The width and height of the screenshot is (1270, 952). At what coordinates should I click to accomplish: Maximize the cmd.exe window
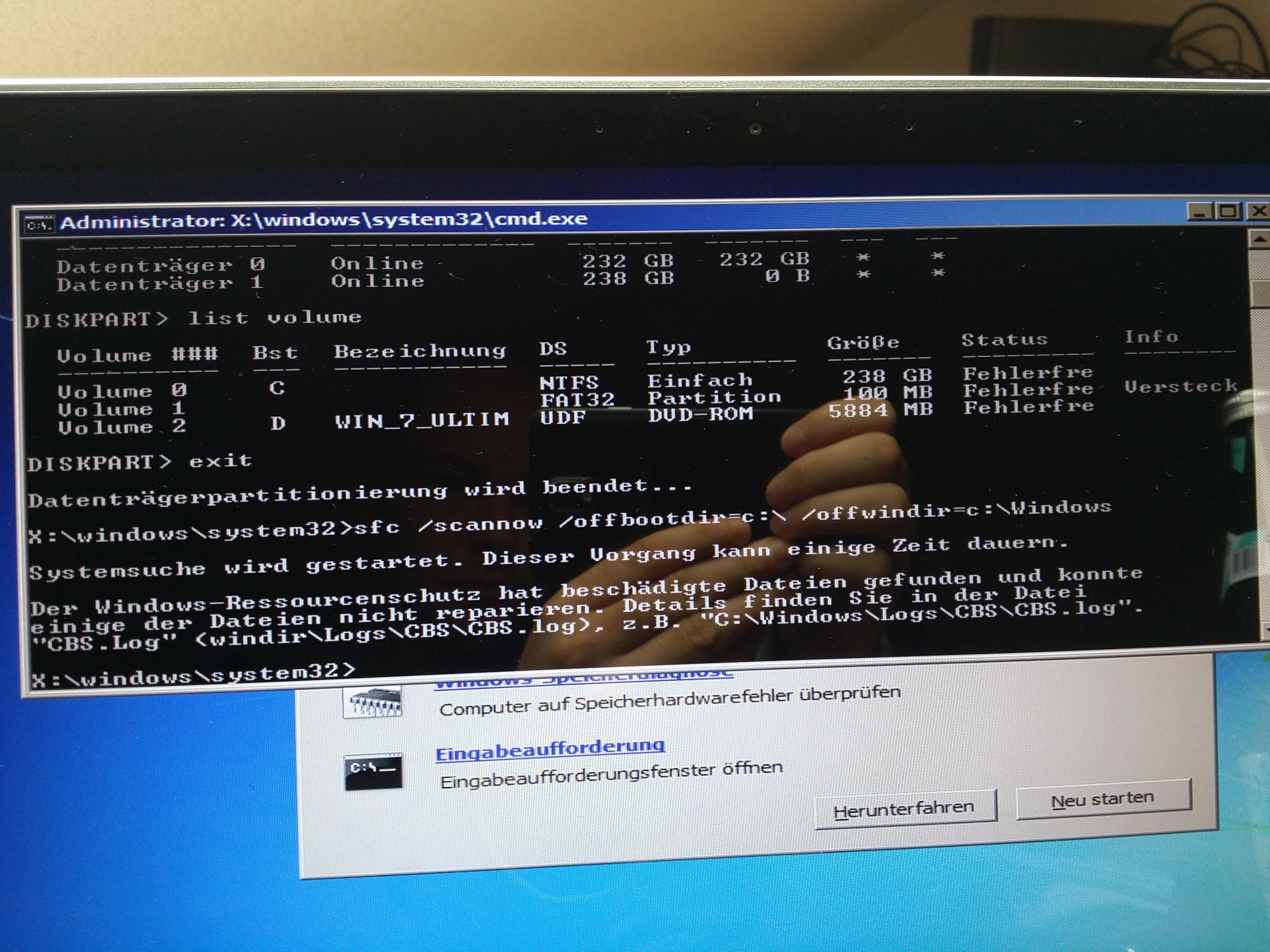pos(1227,211)
